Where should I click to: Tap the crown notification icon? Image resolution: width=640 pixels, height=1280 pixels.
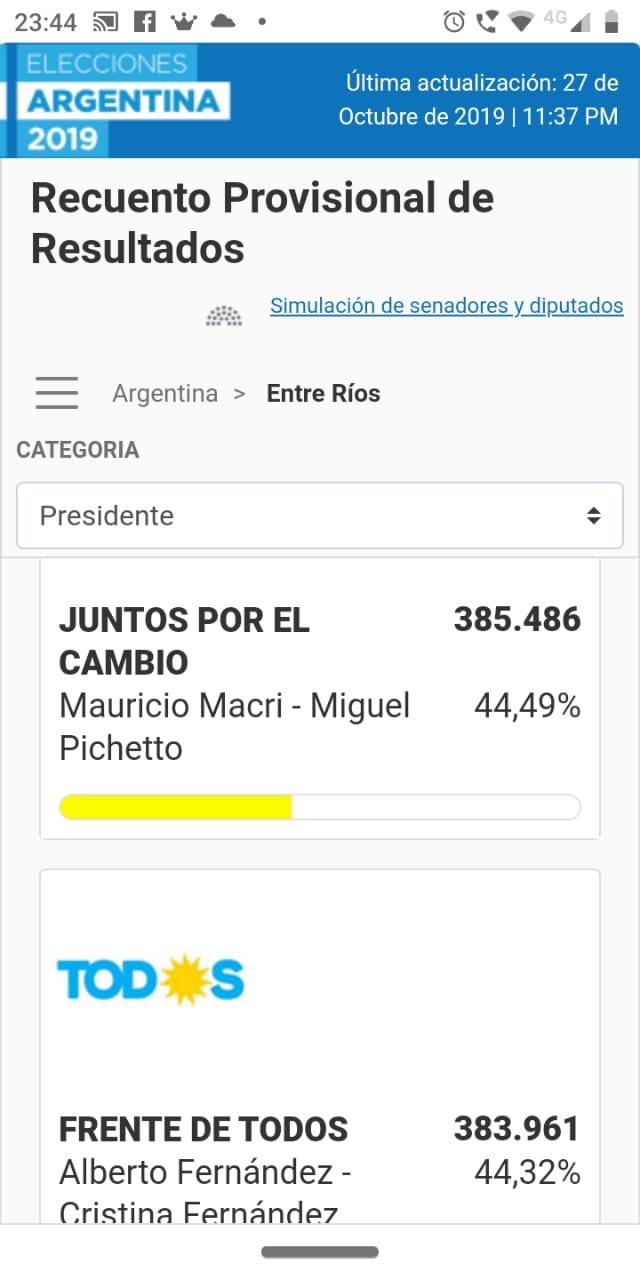pyautogui.click(x=184, y=21)
